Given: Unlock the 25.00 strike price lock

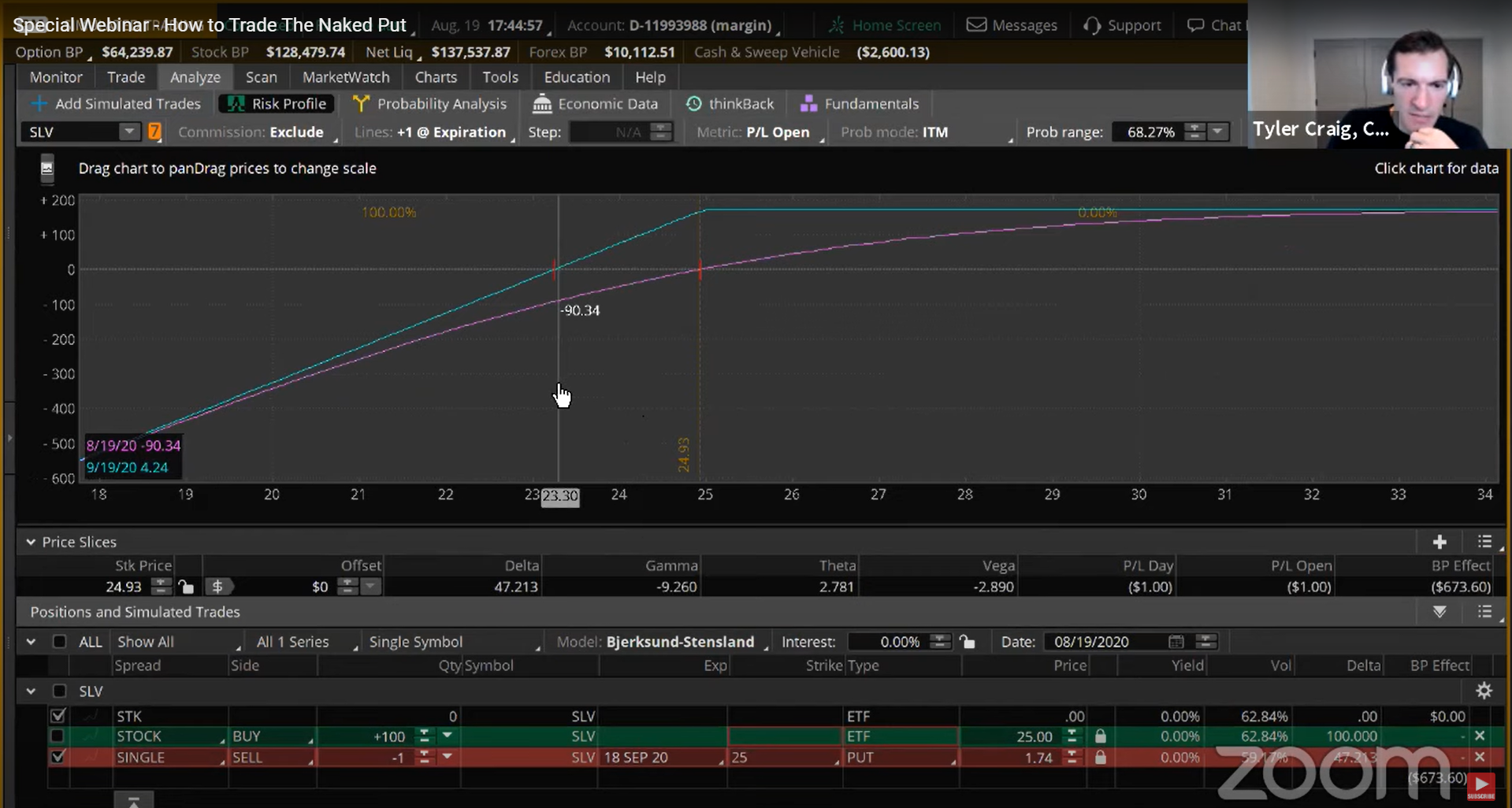Looking at the screenshot, I should 1101,736.
